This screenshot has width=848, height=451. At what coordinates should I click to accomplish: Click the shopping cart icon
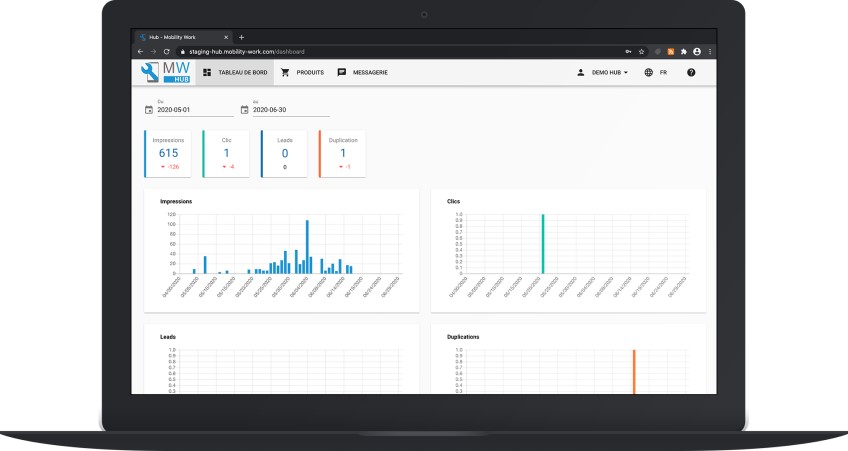285,72
